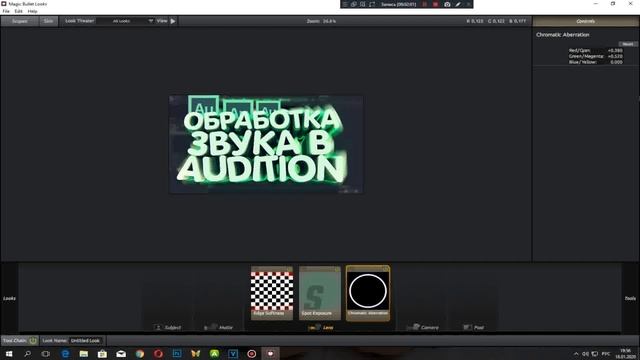Play the Look Theater preview
The width and height of the screenshot is (640, 360).
(173, 21)
